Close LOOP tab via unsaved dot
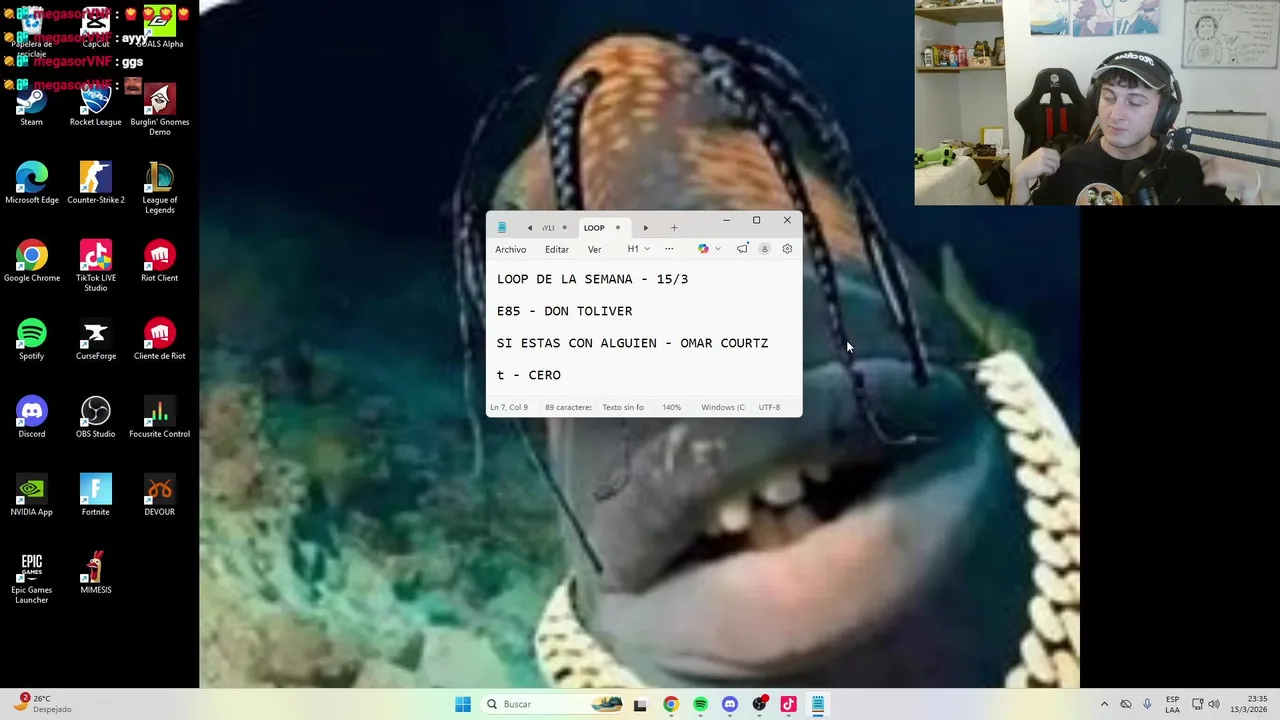This screenshot has height=720, width=1280. tap(617, 227)
